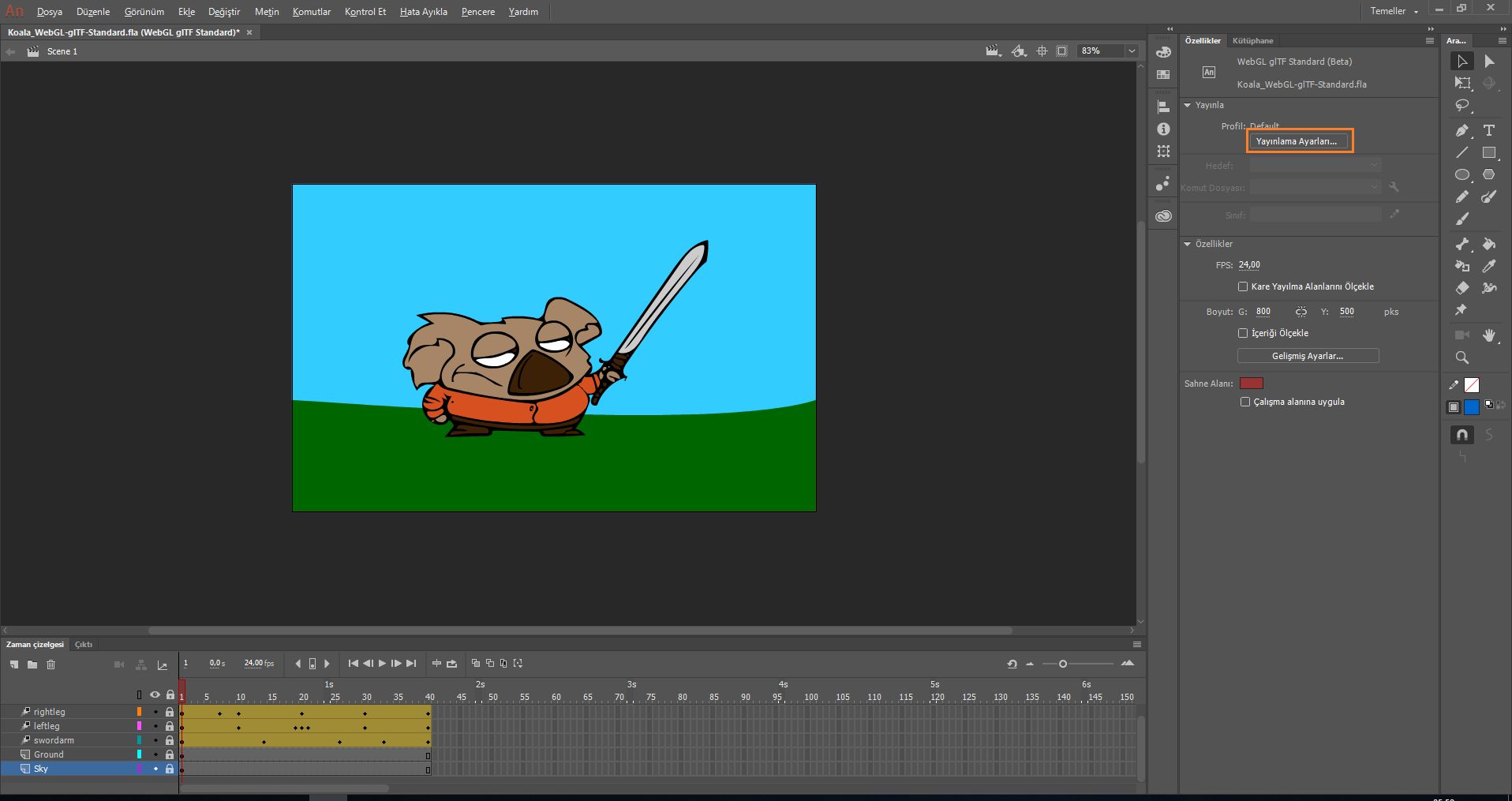The image size is (1512, 801).
Task: Delete layer with trash icon in timeline
Action: (51, 664)
